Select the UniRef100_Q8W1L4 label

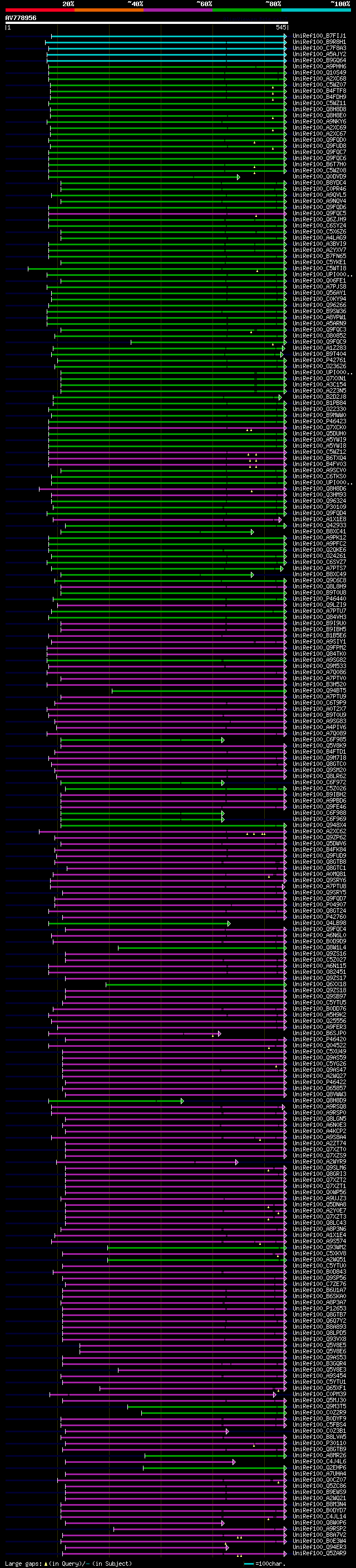click(x=319, y=948)
